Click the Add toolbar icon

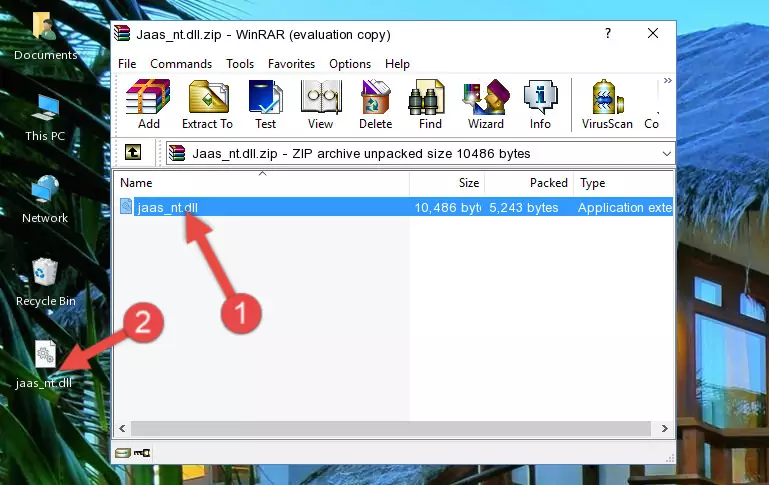[x=148, y=104]
